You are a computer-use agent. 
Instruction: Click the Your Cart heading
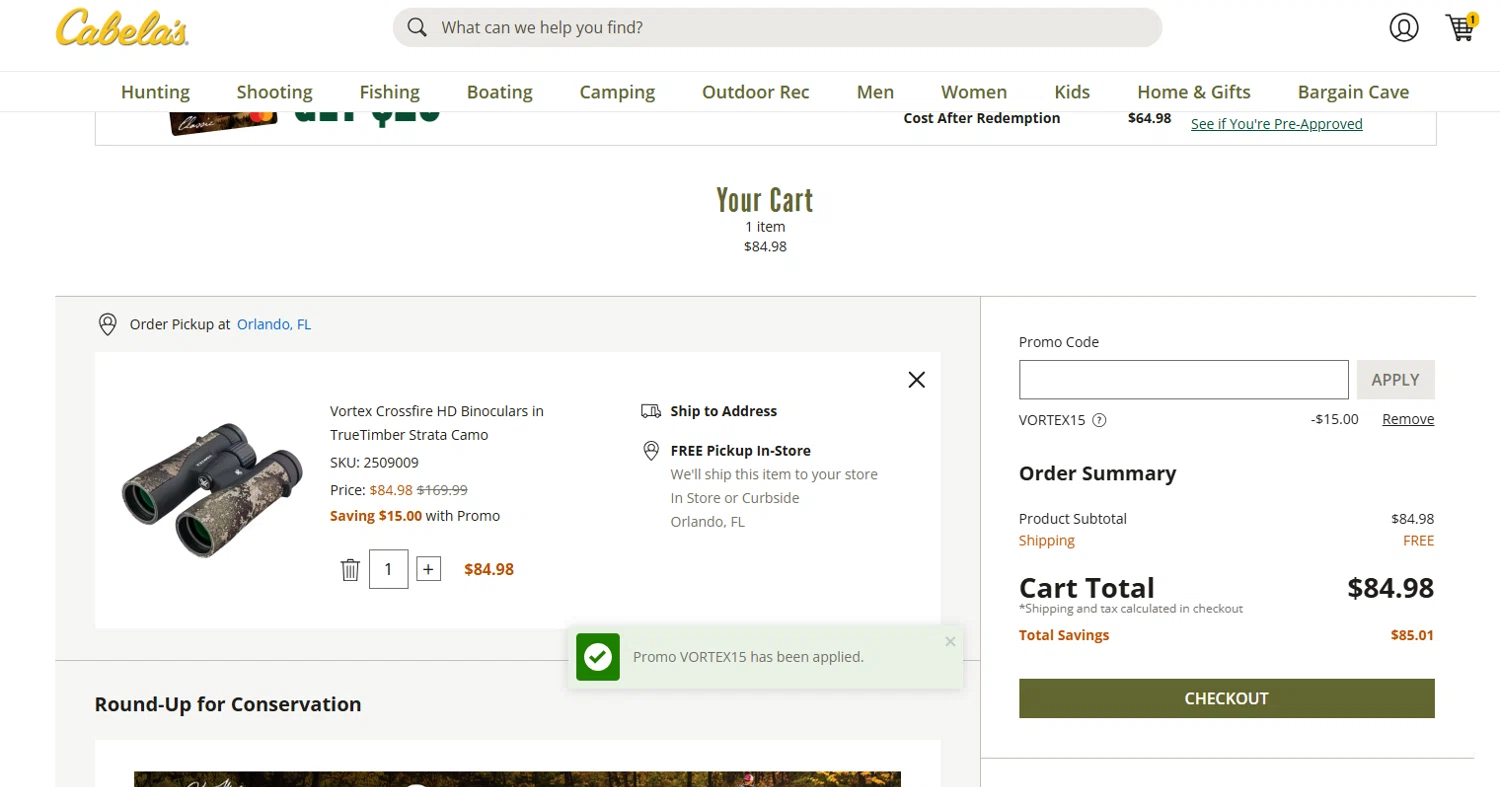coord(765,200)
